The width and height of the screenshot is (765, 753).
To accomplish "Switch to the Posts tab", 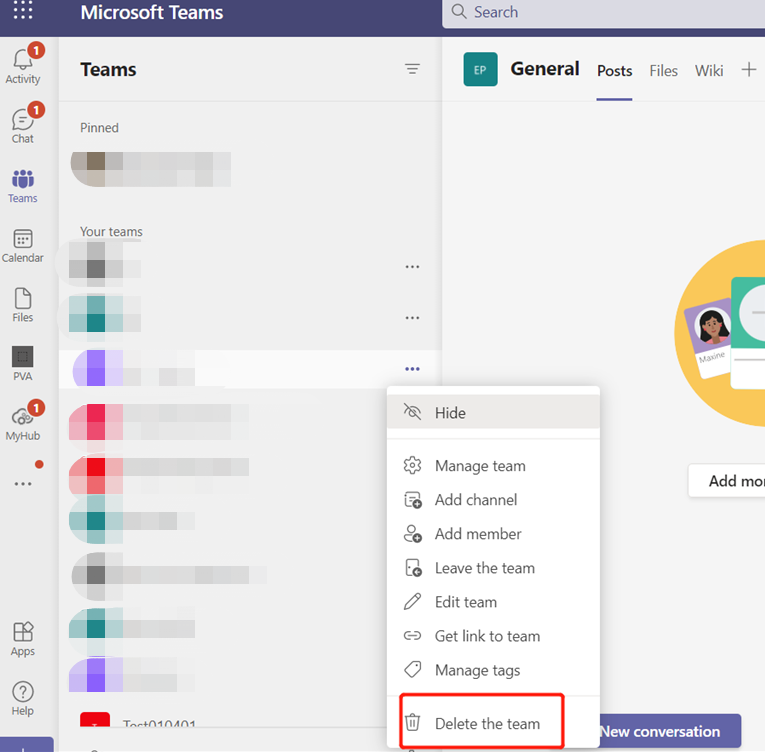I will coord(614,71).
